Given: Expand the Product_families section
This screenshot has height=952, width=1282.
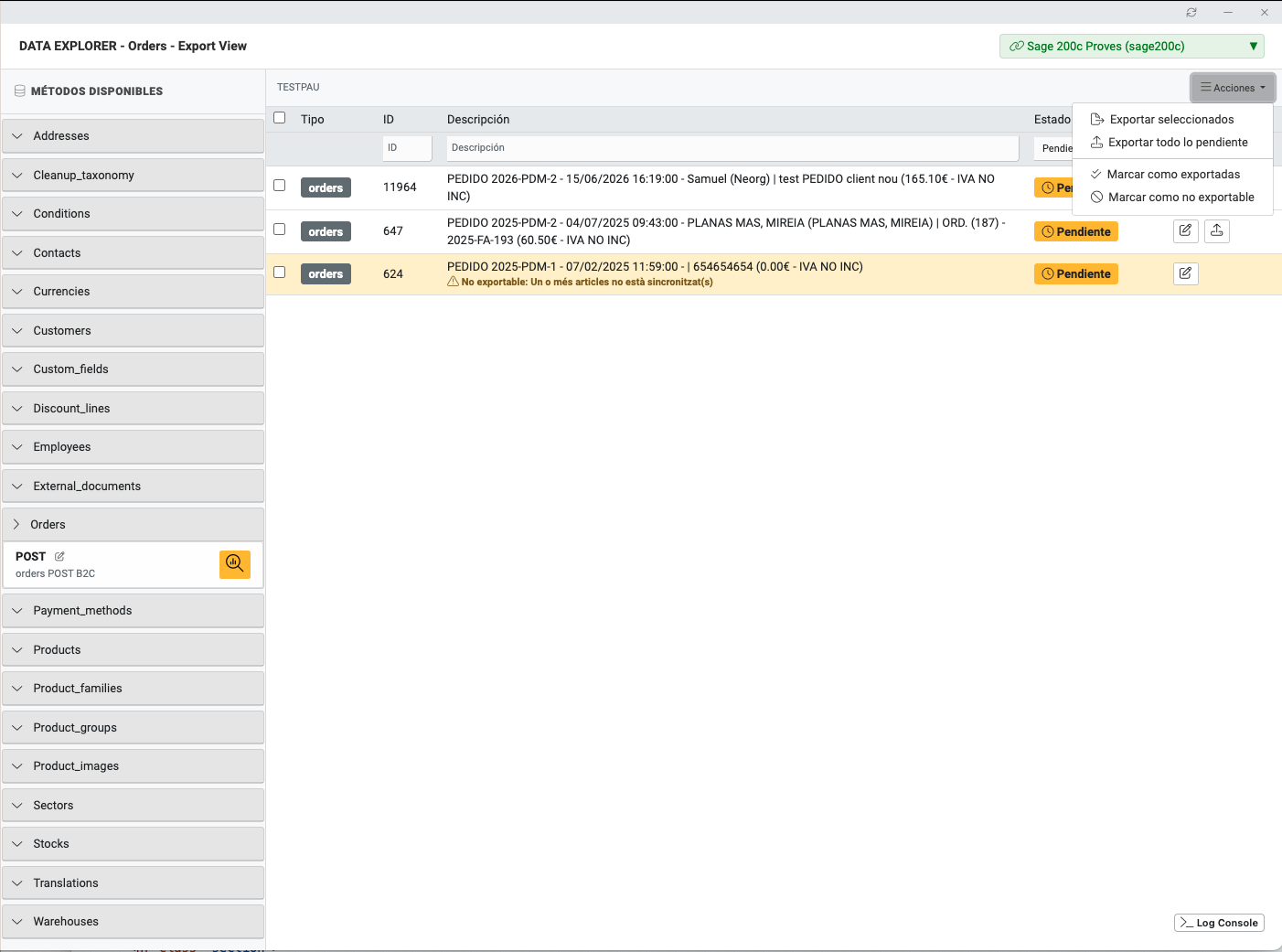Looking at the screenshot, I should [x=134, y=688].
